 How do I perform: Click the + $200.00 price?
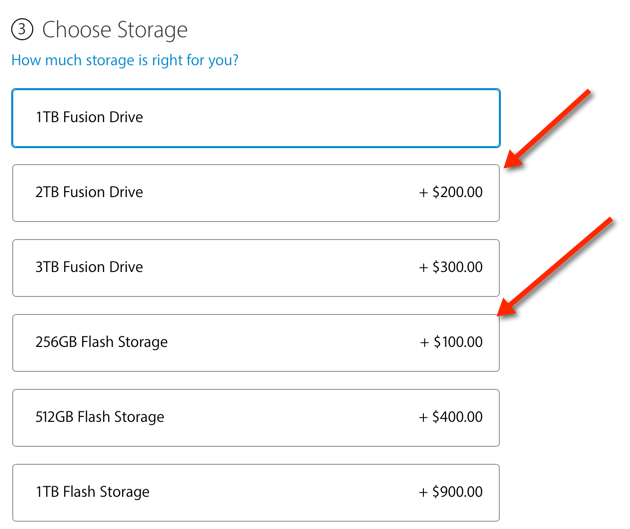click(x=451, y=193)
